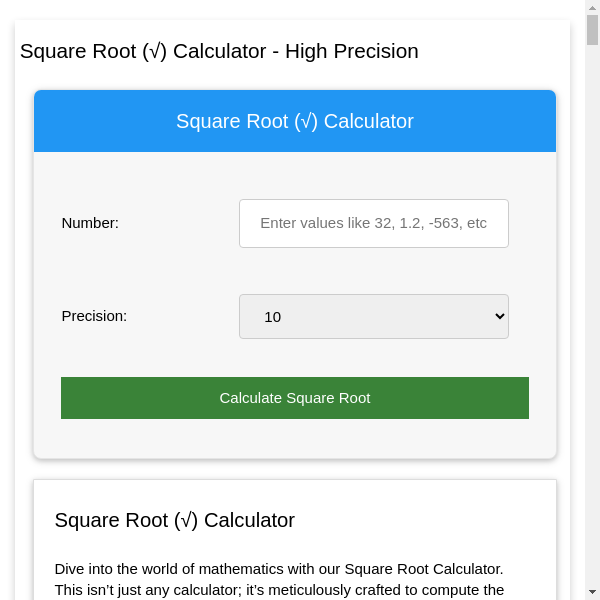Screen dimensions: 600x600
Task: Click the vertical scrollbar thumb
Action: point(592,30)
